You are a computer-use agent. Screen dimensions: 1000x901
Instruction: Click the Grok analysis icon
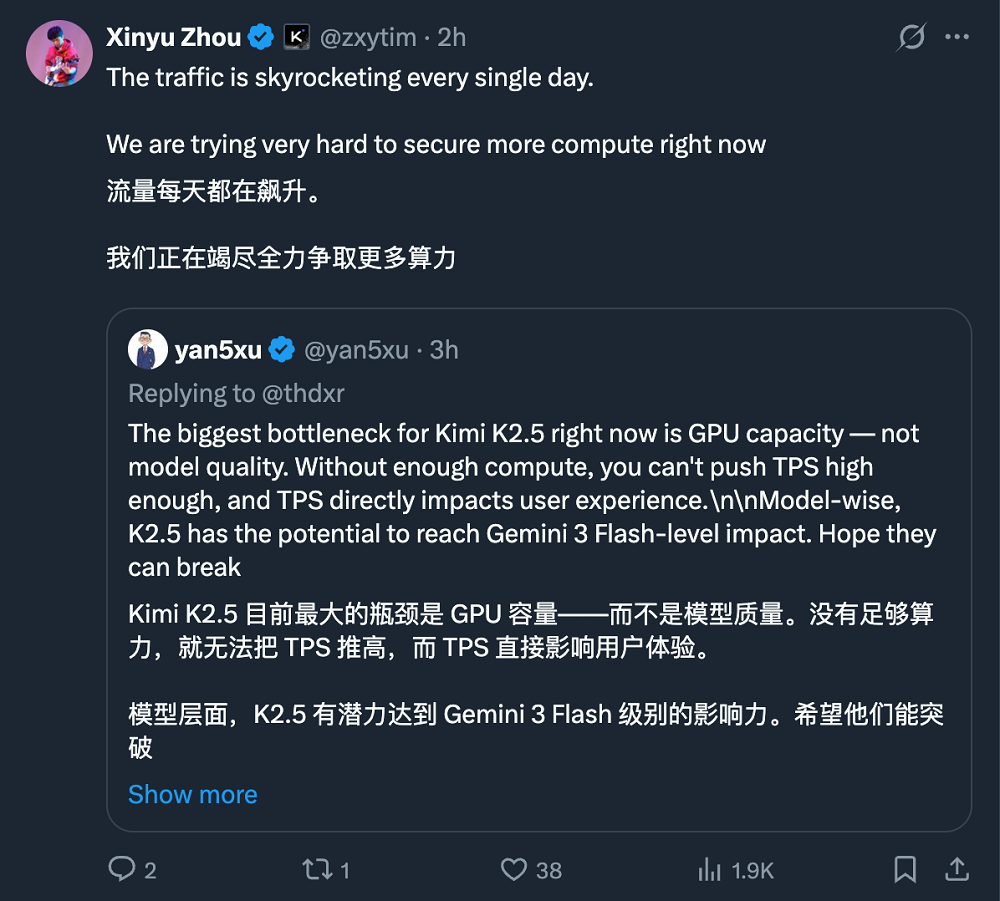point(911,36)
